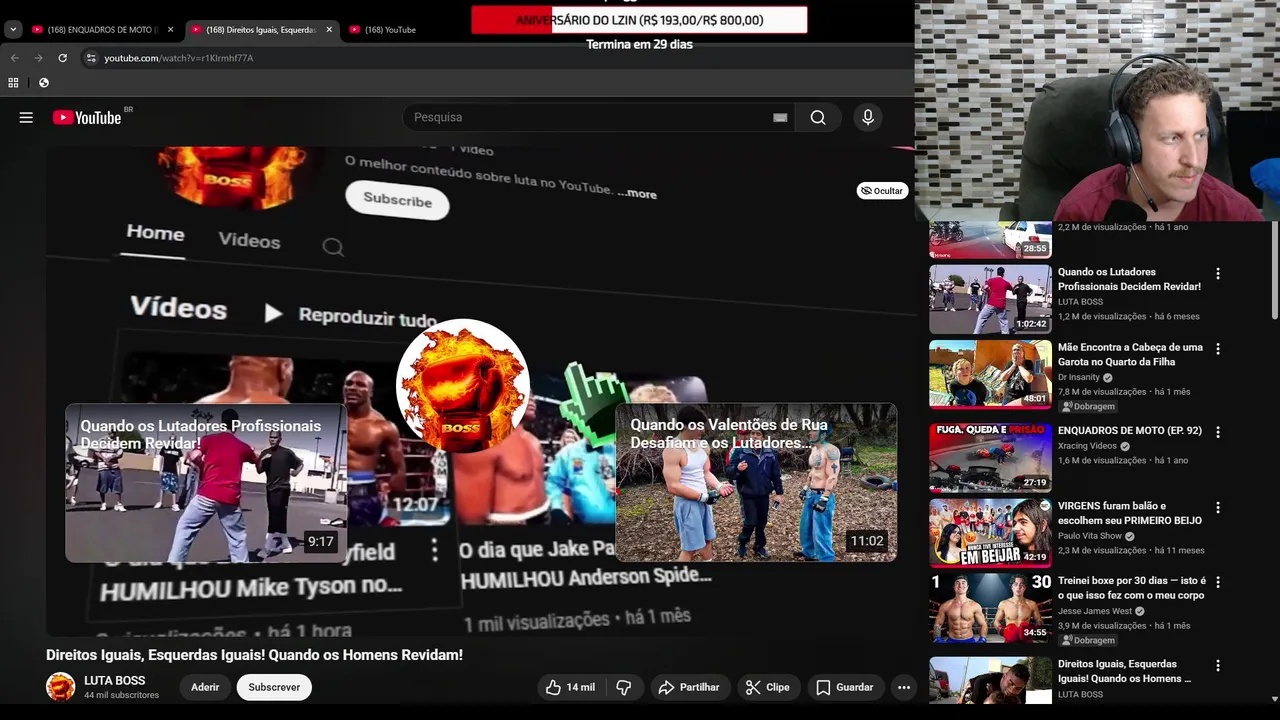
Task: Open title VIRGENS furam balão e escolhem
Action: (x=1130, y=513)
